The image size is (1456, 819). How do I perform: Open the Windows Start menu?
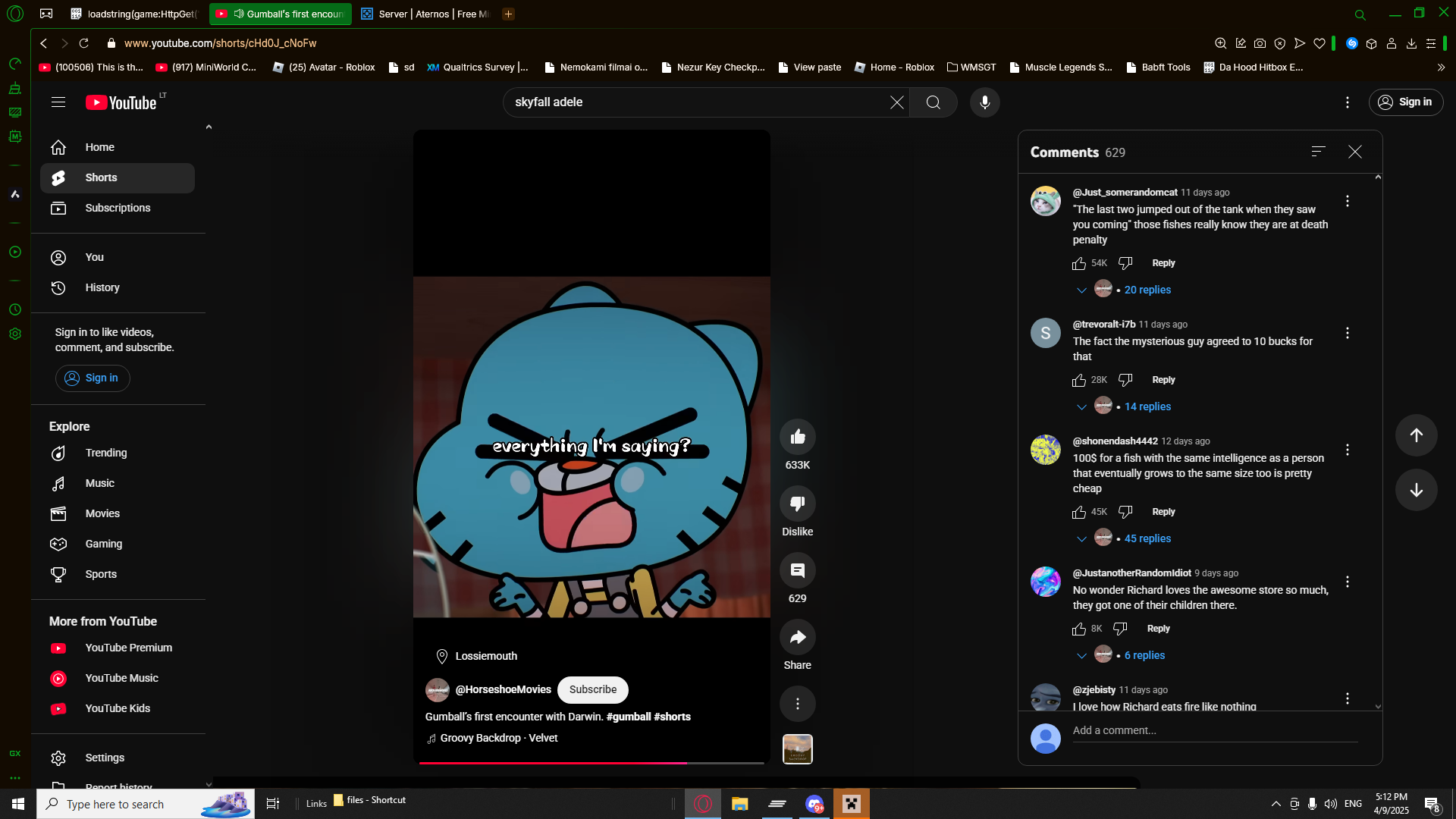18,804
